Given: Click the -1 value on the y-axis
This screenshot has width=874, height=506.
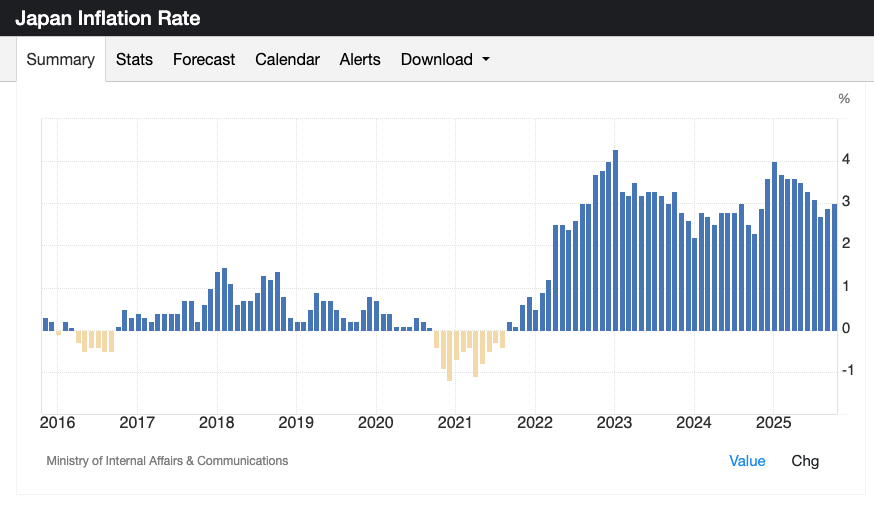Looking at the screenshot, I should (x=845, y=370).
